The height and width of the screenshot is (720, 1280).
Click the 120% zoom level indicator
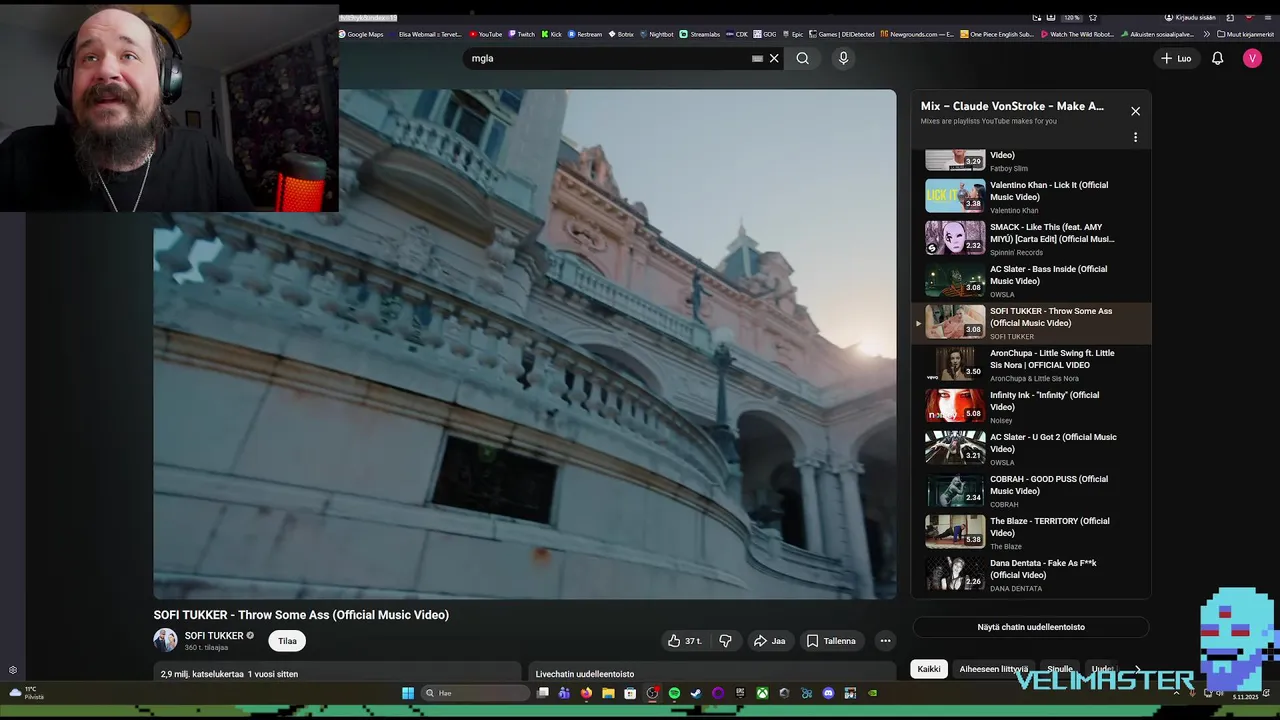pyautogui.click(x=1071, y=17)
